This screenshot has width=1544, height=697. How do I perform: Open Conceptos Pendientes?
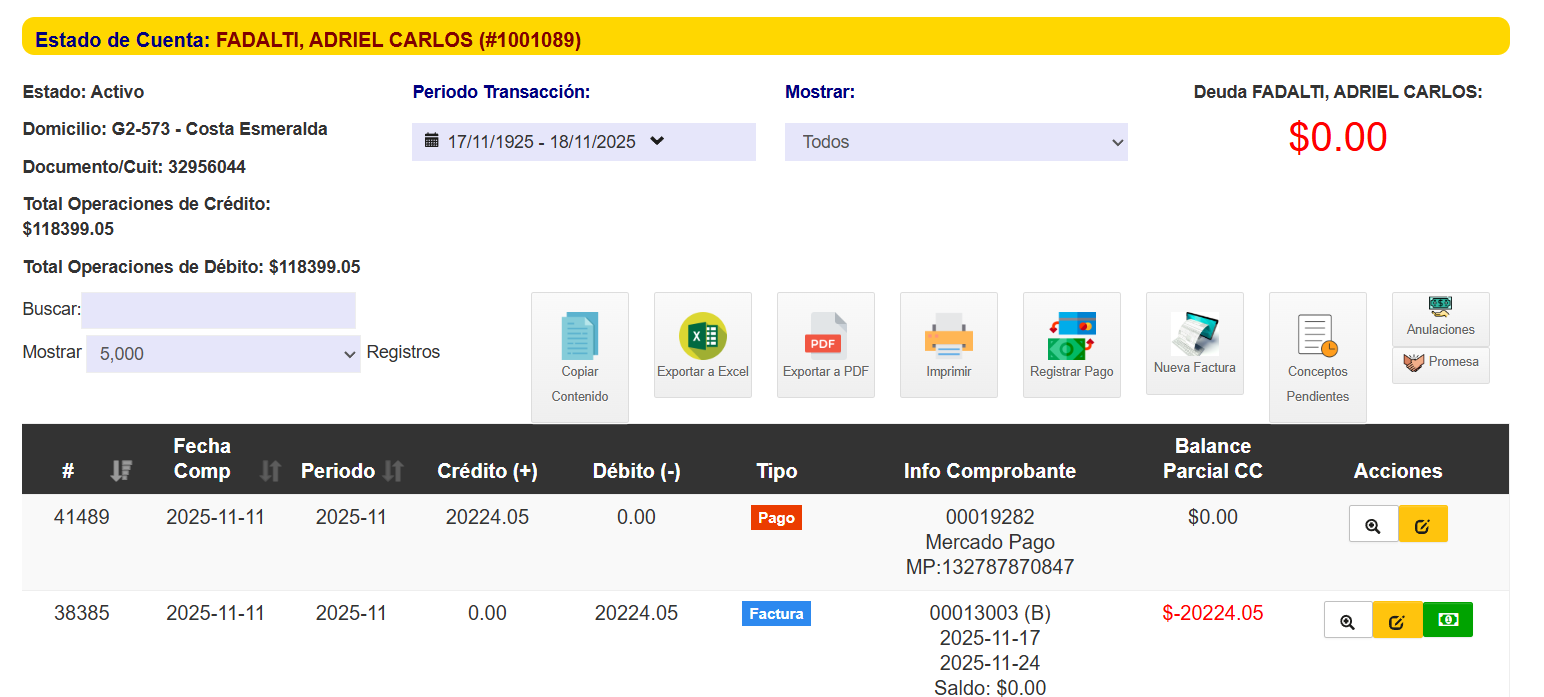point(1318,357)
